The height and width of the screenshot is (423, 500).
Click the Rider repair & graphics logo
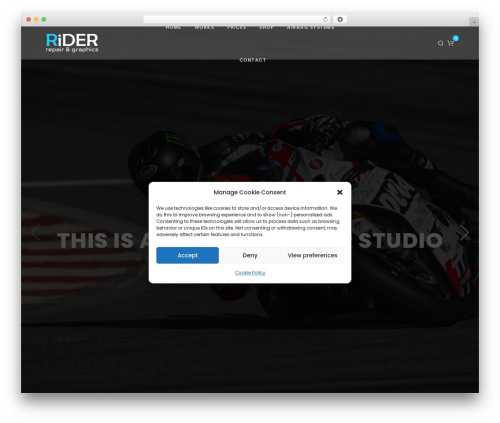pyautogui.click(x=72, y=43)
